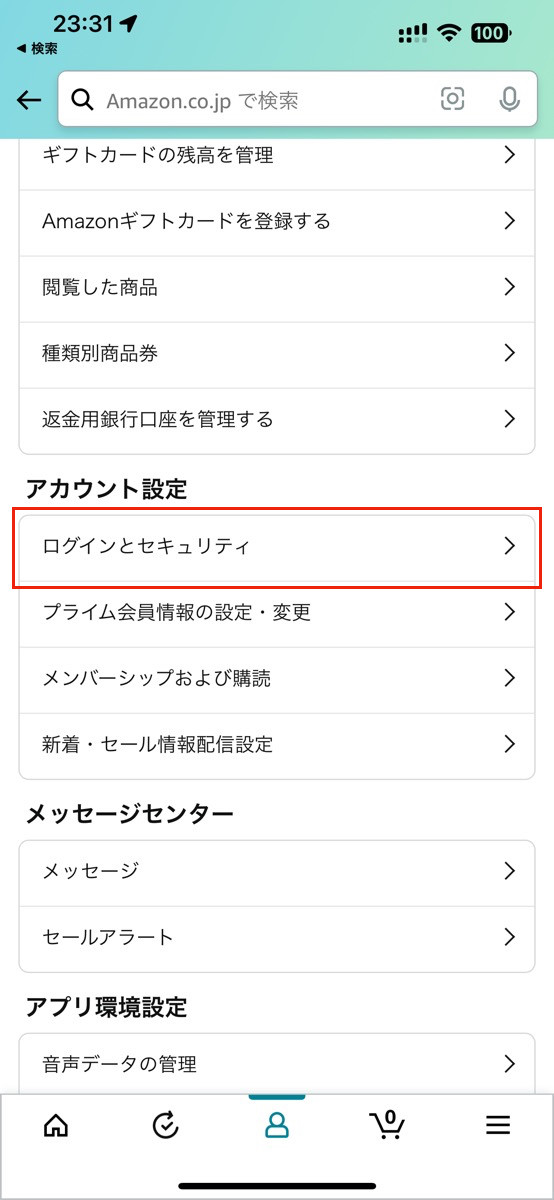Tap the chevron beside 新着・セール情報配信設定
The image size is (554, 1200).
[x=509, y=744]
